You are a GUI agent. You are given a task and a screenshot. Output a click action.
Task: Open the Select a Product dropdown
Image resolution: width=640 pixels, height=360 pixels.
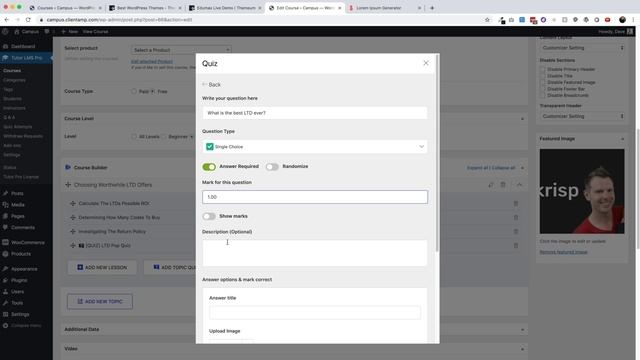181,50
